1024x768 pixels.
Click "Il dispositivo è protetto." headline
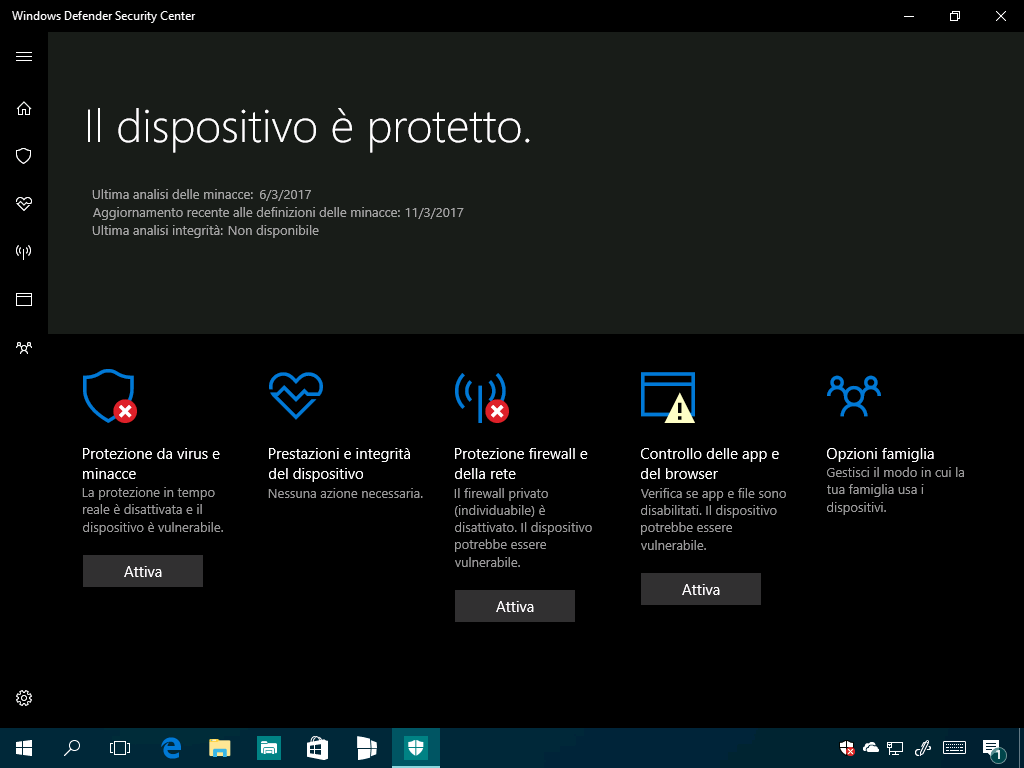(308, 127)
